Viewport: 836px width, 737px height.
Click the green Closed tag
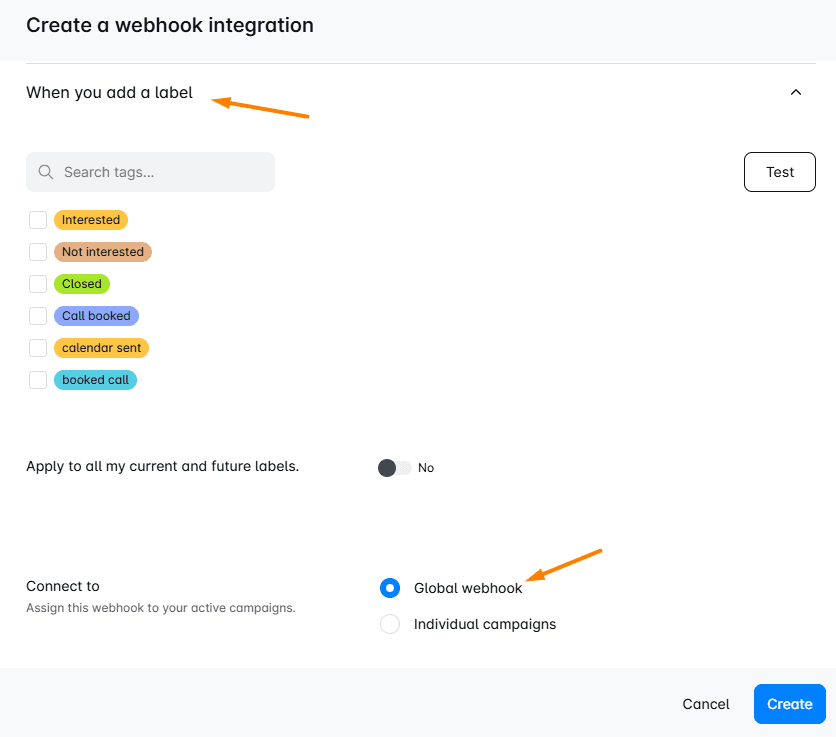point(82,284)
